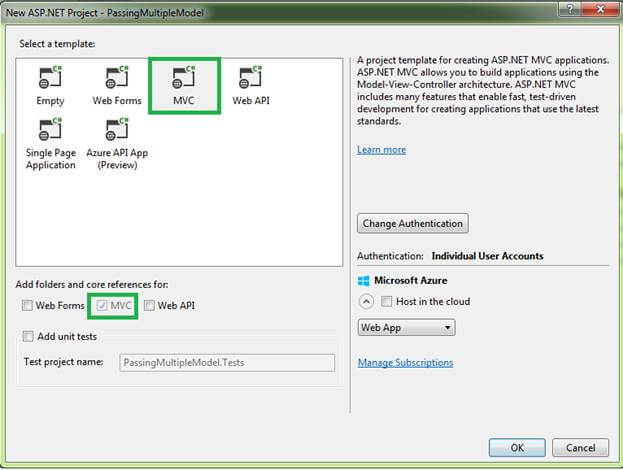
Task: Click the Change Authentication button
Action: pyautogui.click(x=412, y=223)
